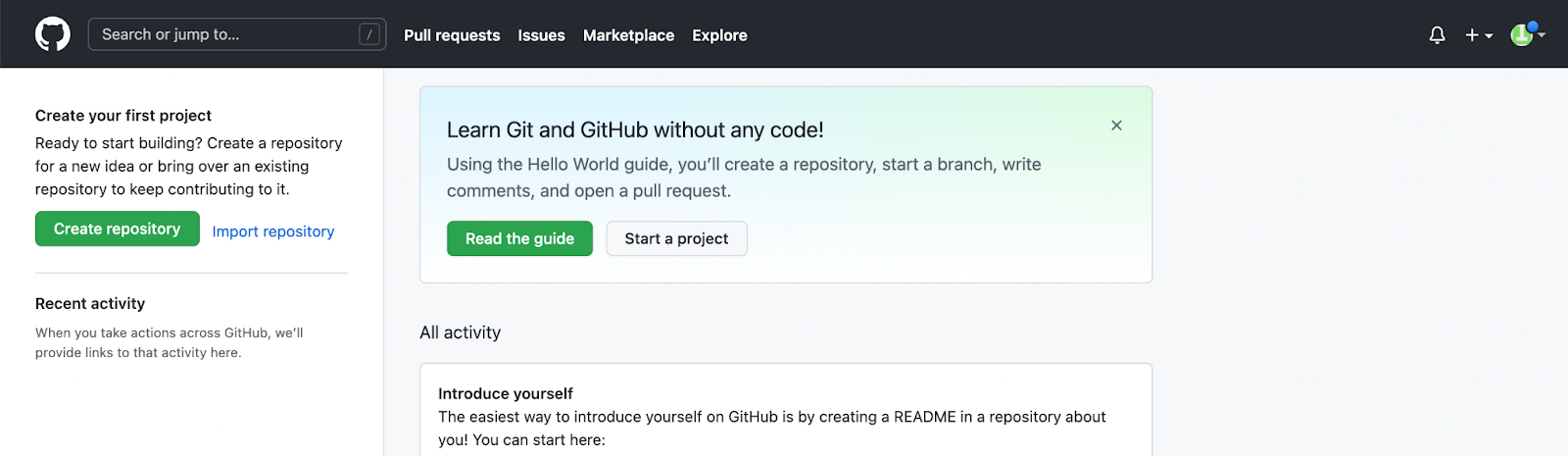Click the Create repository button

[118, 228]
